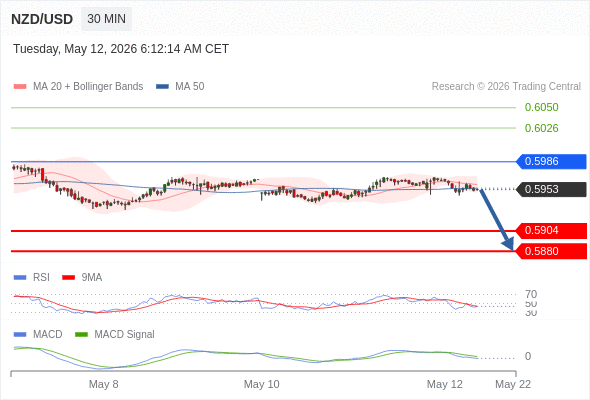Click the blue downward arrow head
590x400 pixels.
click(508, 244)
